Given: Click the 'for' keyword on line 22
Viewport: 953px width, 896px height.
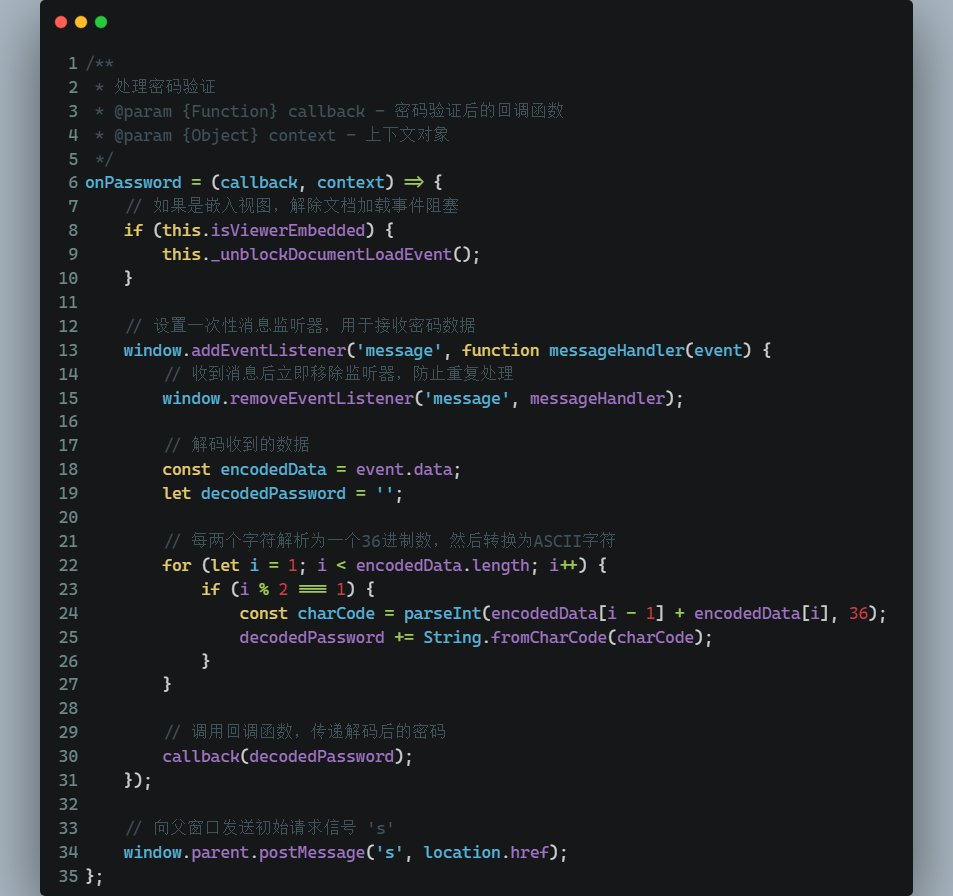Looking at the screenshot, I should (176, 566).
